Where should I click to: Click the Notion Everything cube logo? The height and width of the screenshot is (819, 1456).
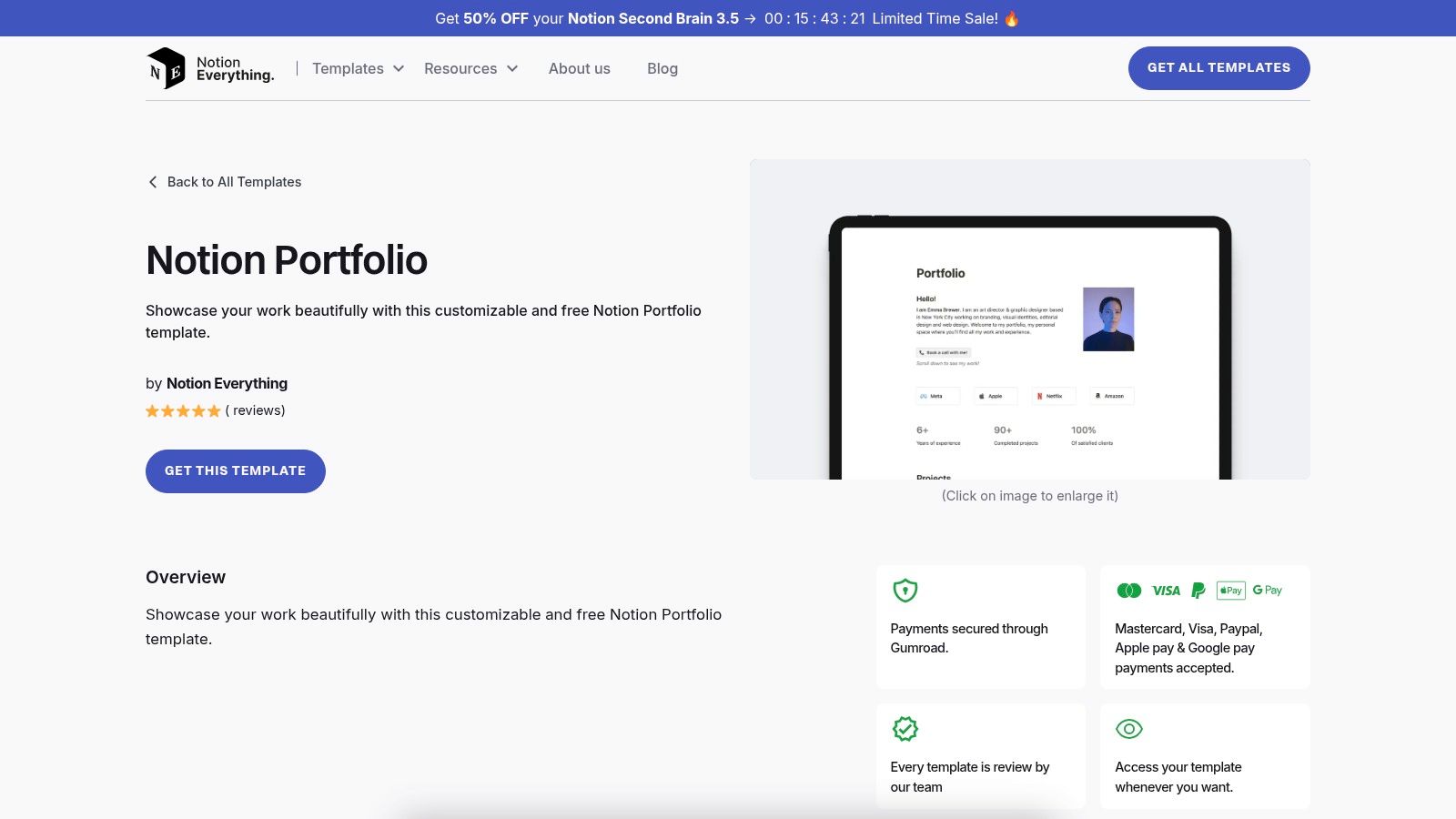click(166, 68)
